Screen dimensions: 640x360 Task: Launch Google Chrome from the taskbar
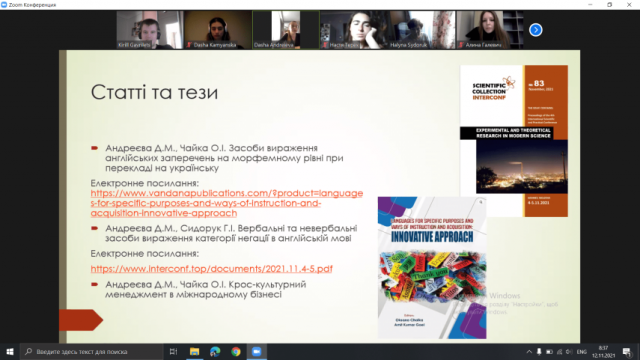tap(236, 351)
